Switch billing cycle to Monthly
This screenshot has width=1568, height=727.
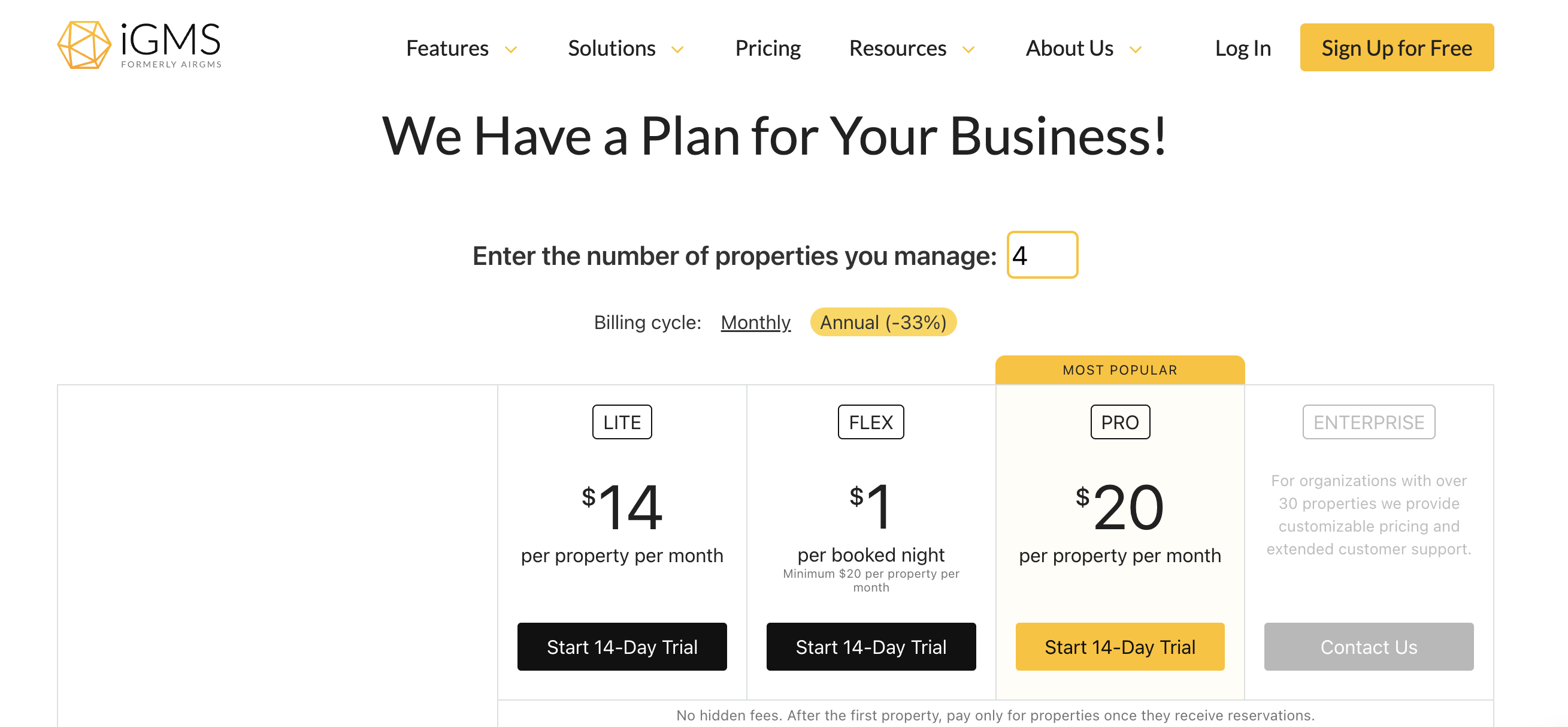click(755, 322)
